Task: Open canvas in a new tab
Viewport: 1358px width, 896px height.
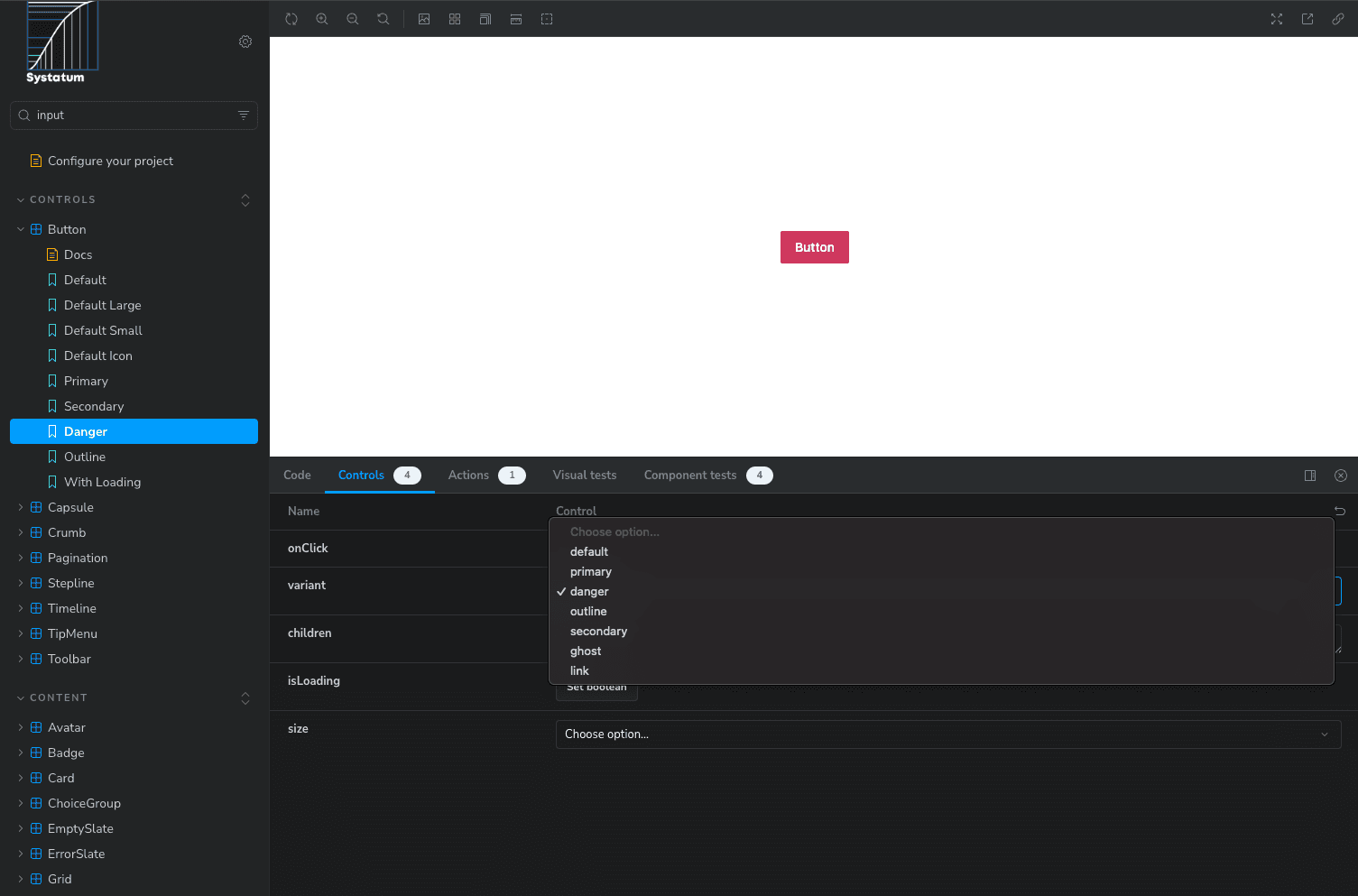Action: pyautogui.click(x=1307, y=19)
